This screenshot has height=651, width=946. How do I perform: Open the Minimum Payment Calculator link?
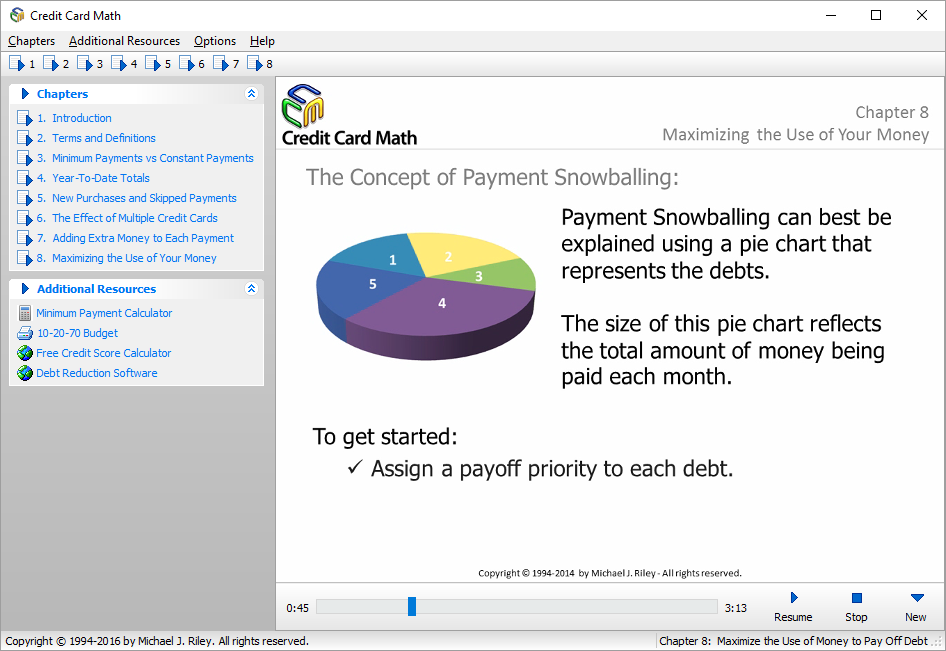click(x=104, y=313)
